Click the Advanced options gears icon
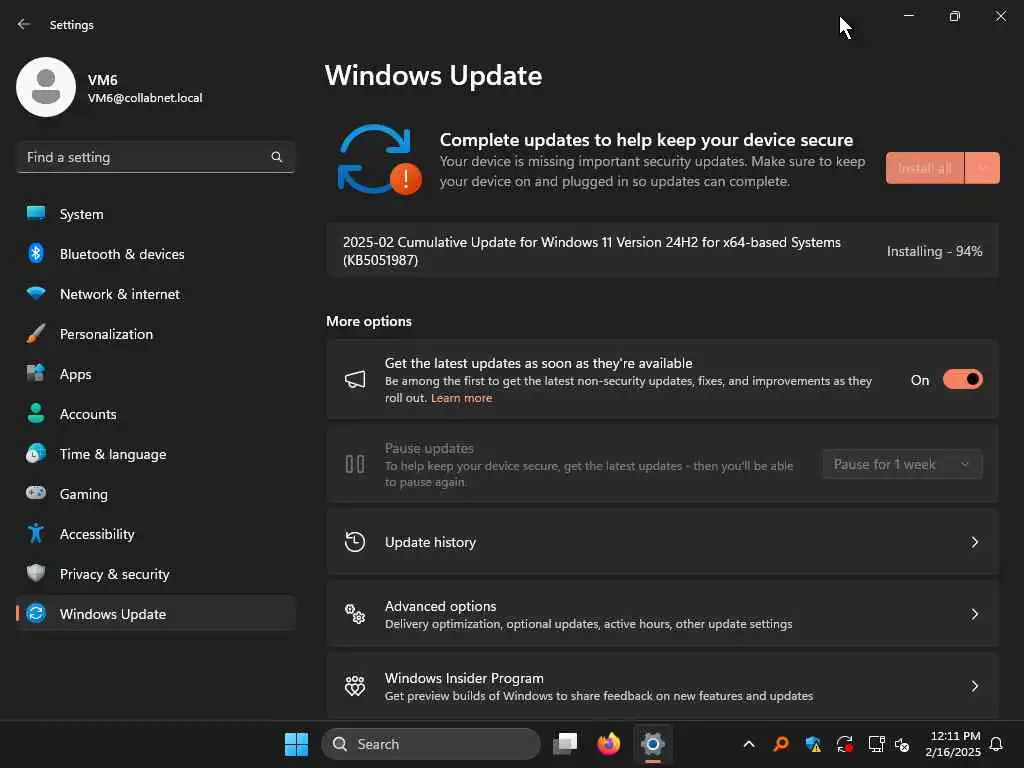The height and width of the screenshot is (768, 1024). coord(355,614)
